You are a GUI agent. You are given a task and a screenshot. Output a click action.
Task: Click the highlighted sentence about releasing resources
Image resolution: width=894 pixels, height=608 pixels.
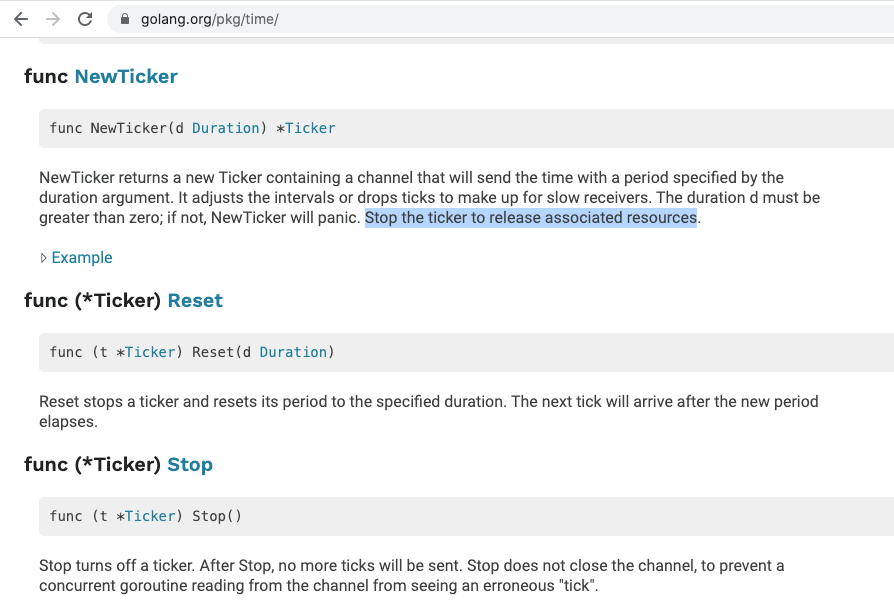(x=530, y=217)
